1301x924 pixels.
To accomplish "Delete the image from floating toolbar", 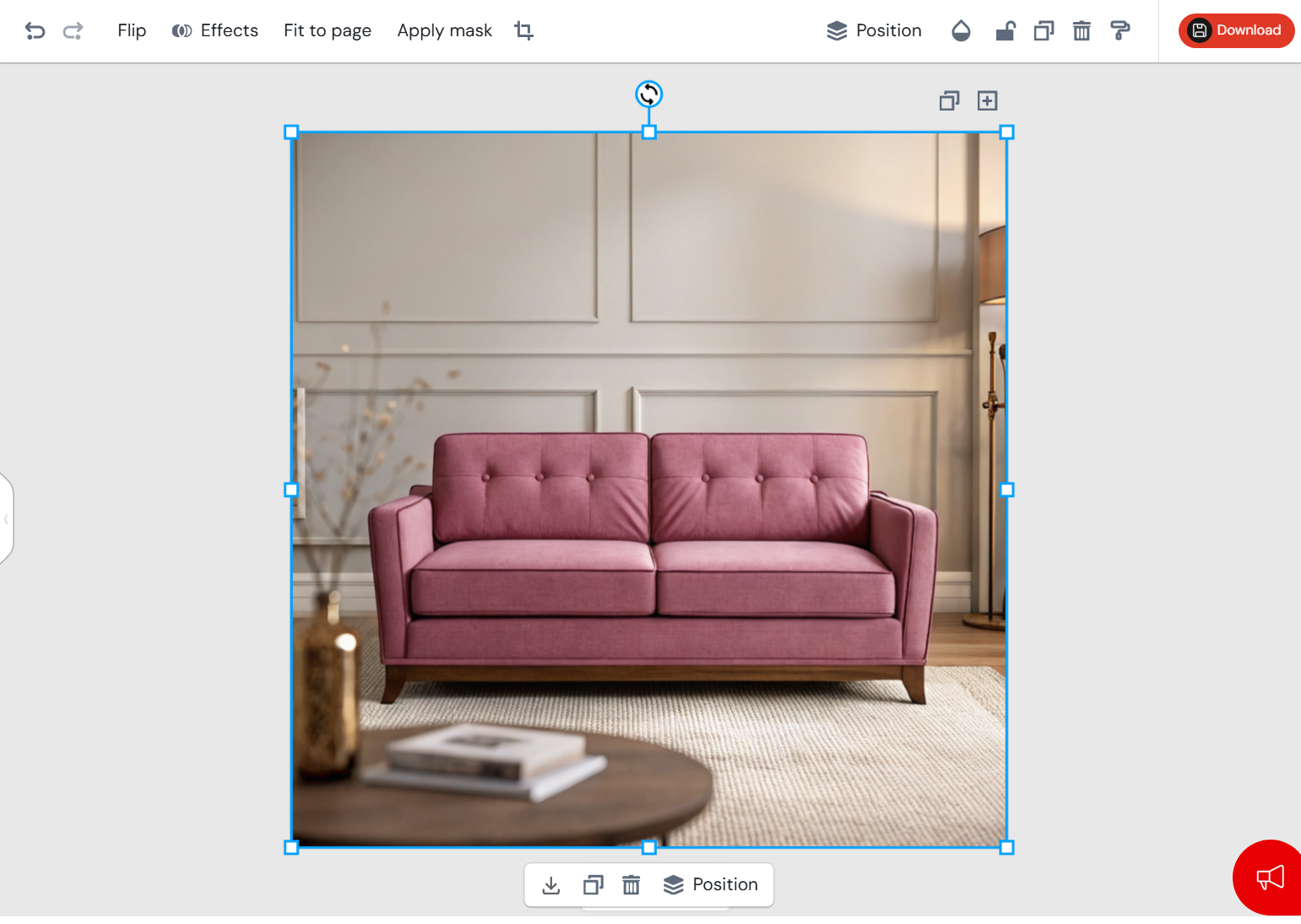I will pos(632,885).
